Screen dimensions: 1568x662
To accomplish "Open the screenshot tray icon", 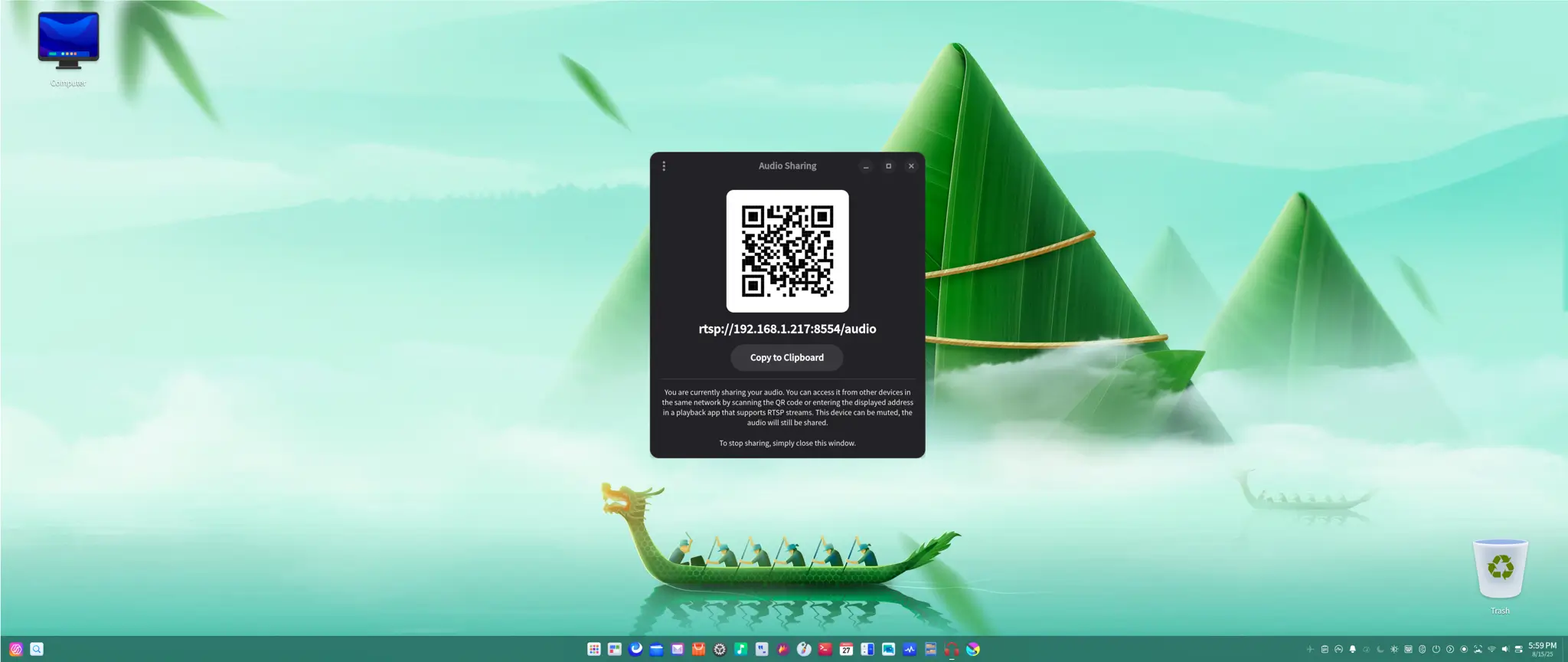I will (x=1478, y=650).
